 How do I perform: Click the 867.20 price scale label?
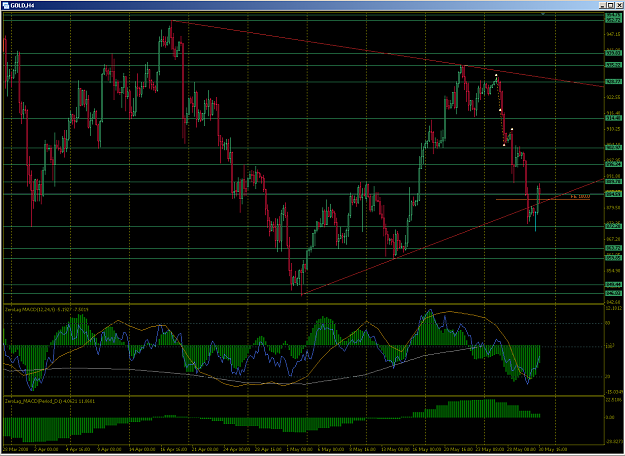(x=613, y=239)
